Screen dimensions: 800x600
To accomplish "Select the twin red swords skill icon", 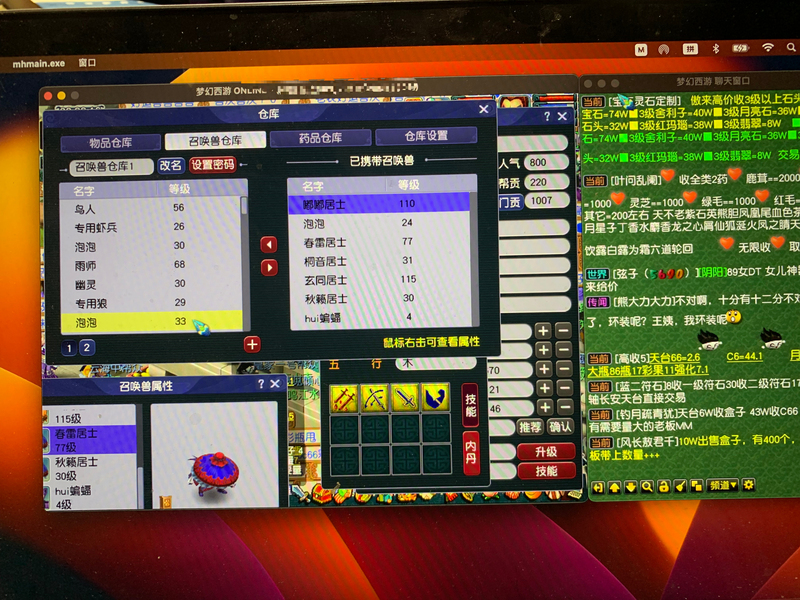I will [345, 398].
